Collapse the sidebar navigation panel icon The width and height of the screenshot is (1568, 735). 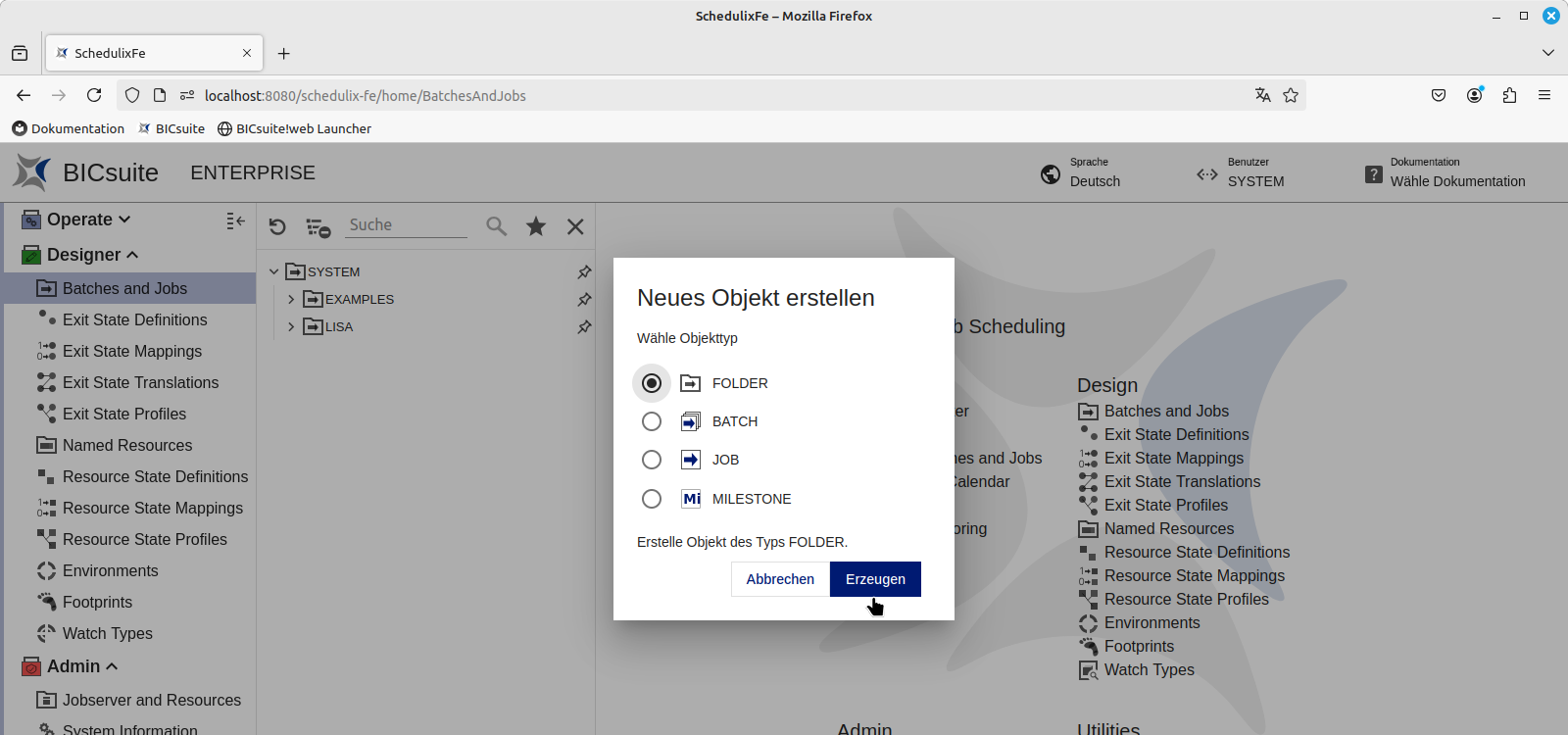coord(235,220)
